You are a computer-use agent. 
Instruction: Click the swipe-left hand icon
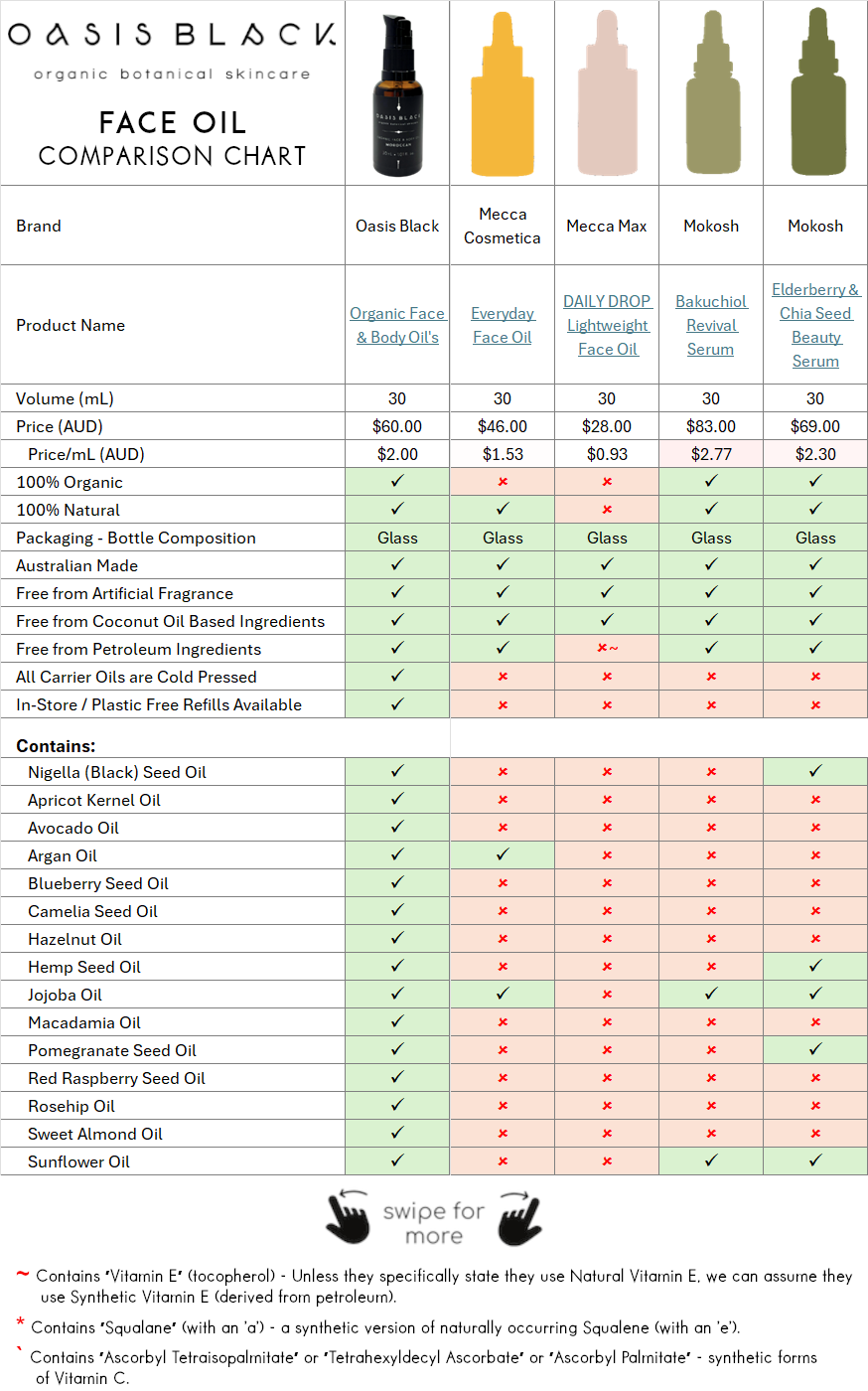tap(348, 1217)
